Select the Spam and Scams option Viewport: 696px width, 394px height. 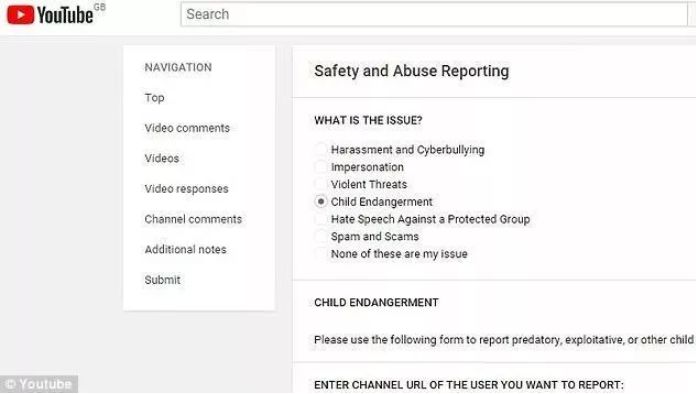(320, 236)
